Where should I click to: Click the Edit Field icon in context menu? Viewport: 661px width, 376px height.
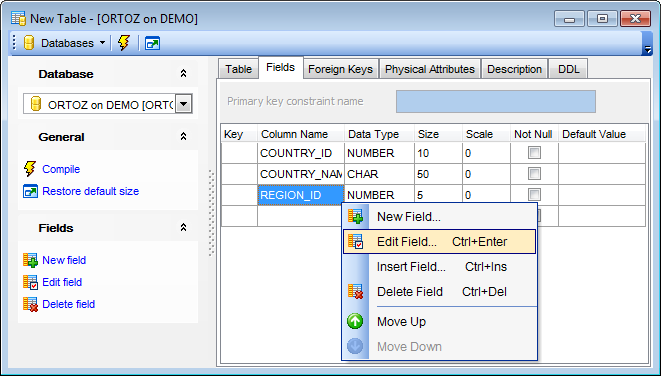(355, 242)
